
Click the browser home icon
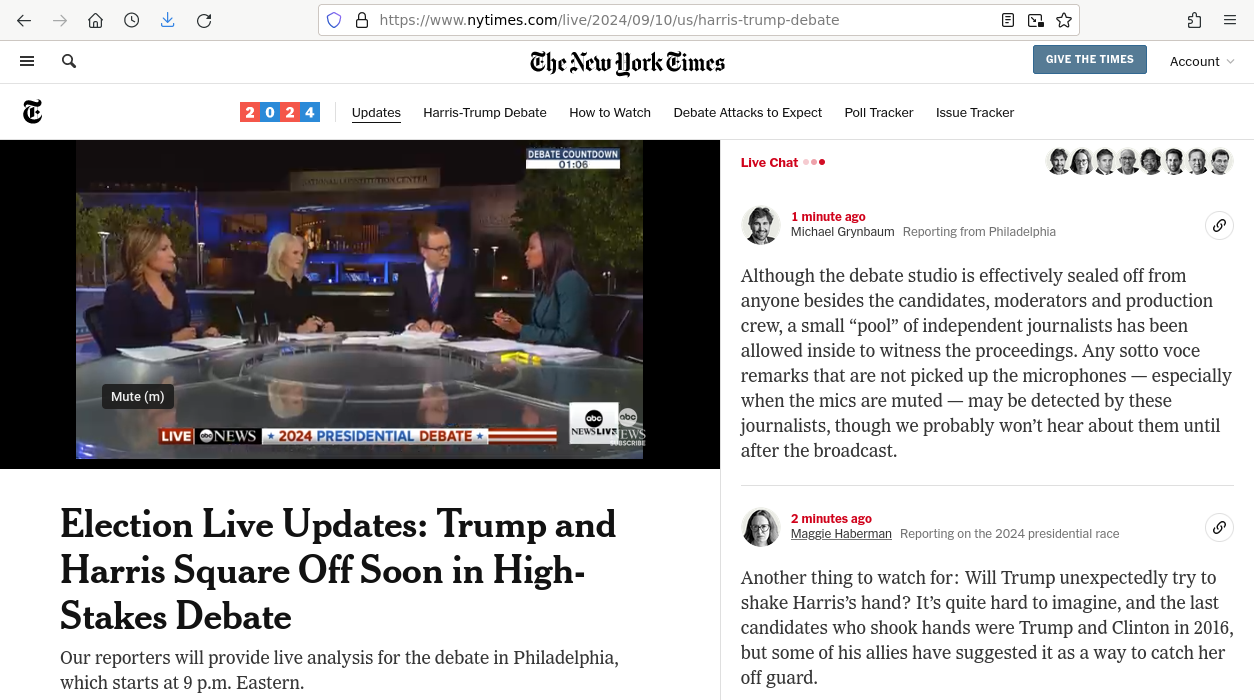95,20
